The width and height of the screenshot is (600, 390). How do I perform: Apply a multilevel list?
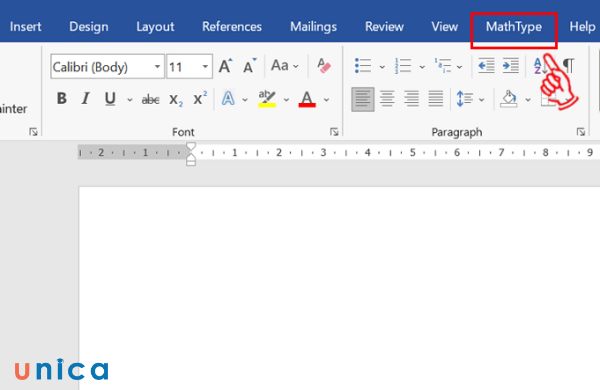point(443,66)
